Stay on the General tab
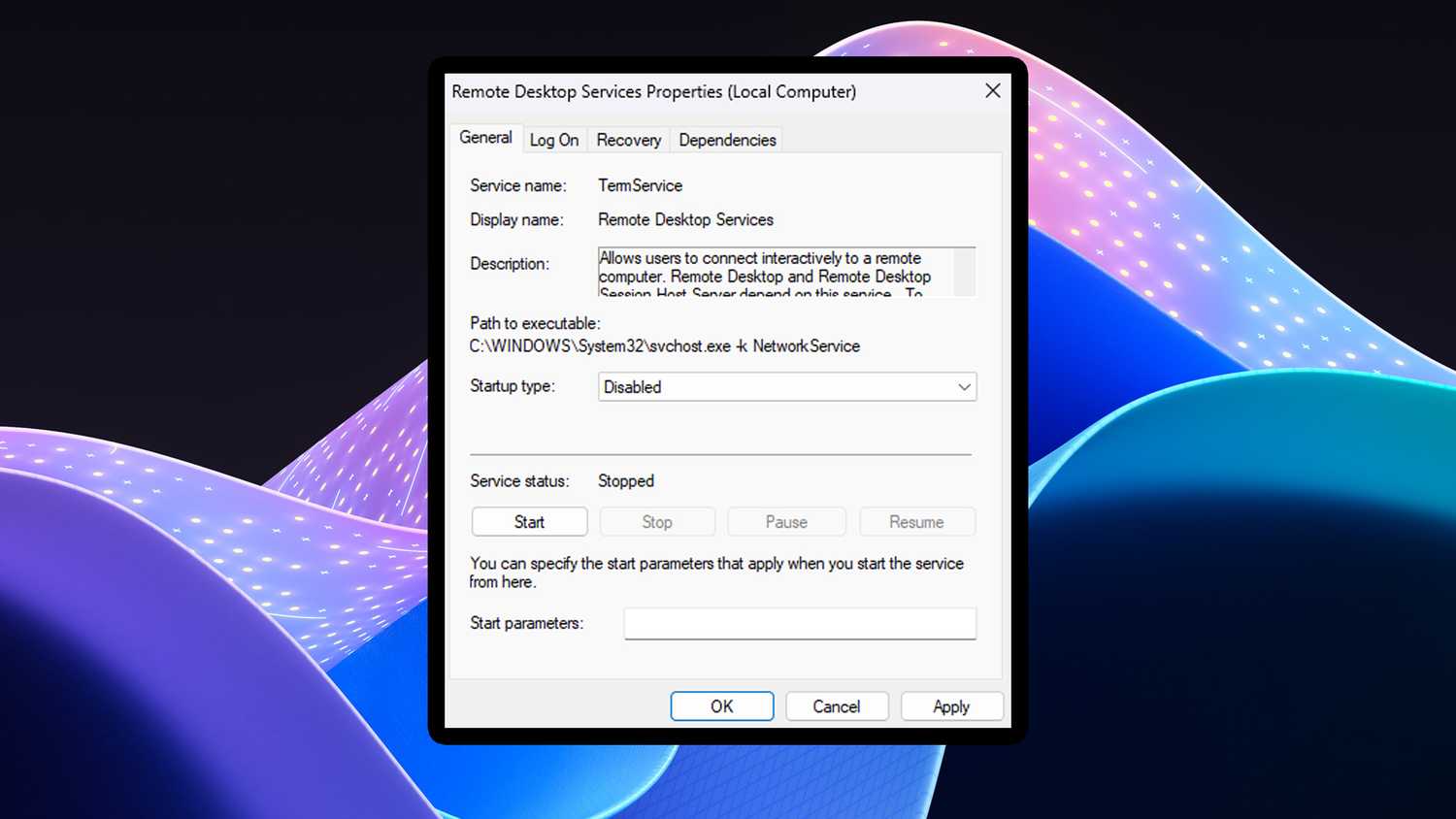This screenshot has height=819, width=1456. (485, 137)
